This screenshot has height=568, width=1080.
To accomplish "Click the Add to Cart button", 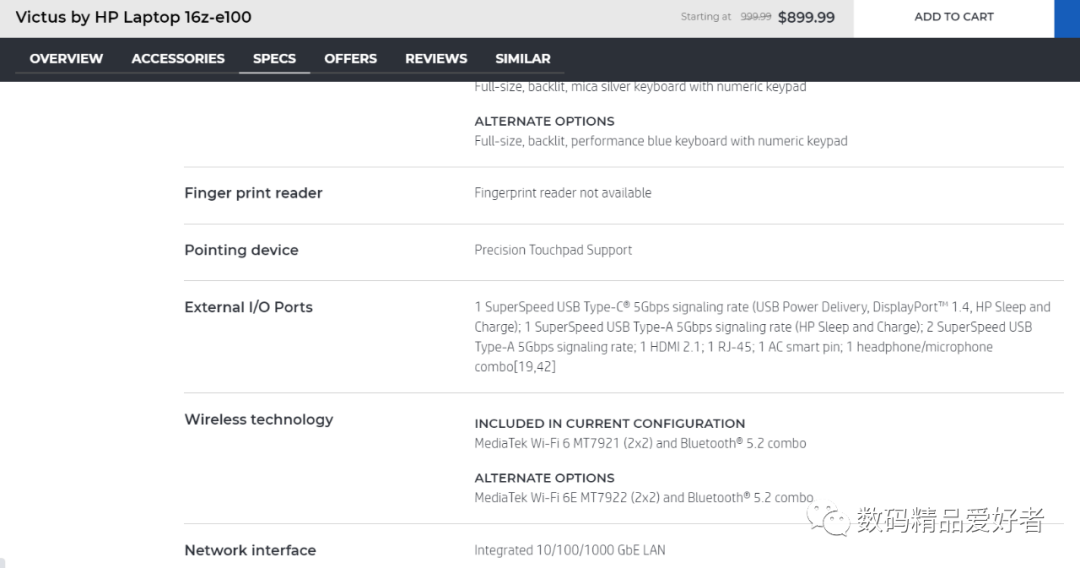I will pyautogui.click(x=953, y=17).
